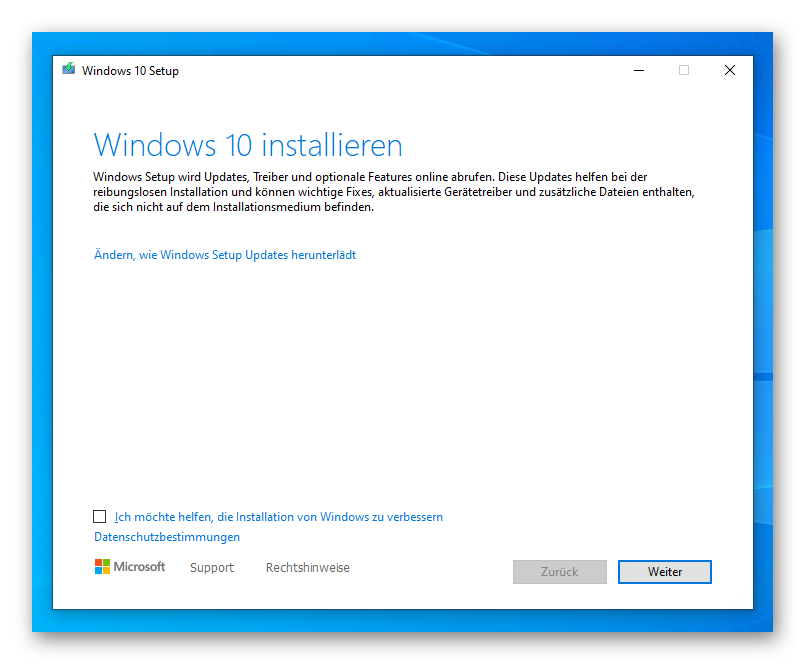Open the Rechtshinweise link
Viewport: 805px width, 664px height.
pyautogui.click(x=308, y=567)
